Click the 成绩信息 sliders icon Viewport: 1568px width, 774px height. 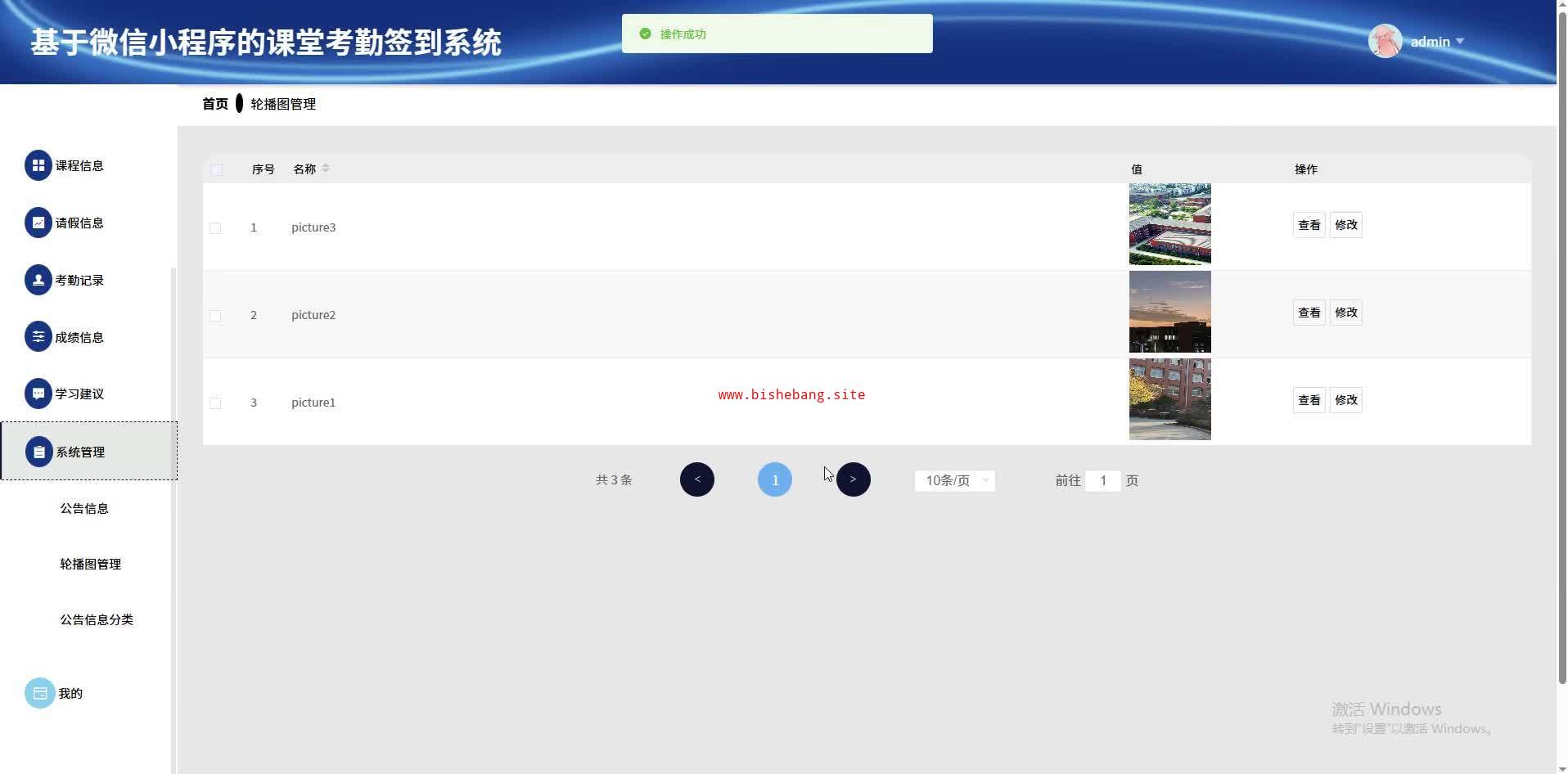[x=38, y=337]
